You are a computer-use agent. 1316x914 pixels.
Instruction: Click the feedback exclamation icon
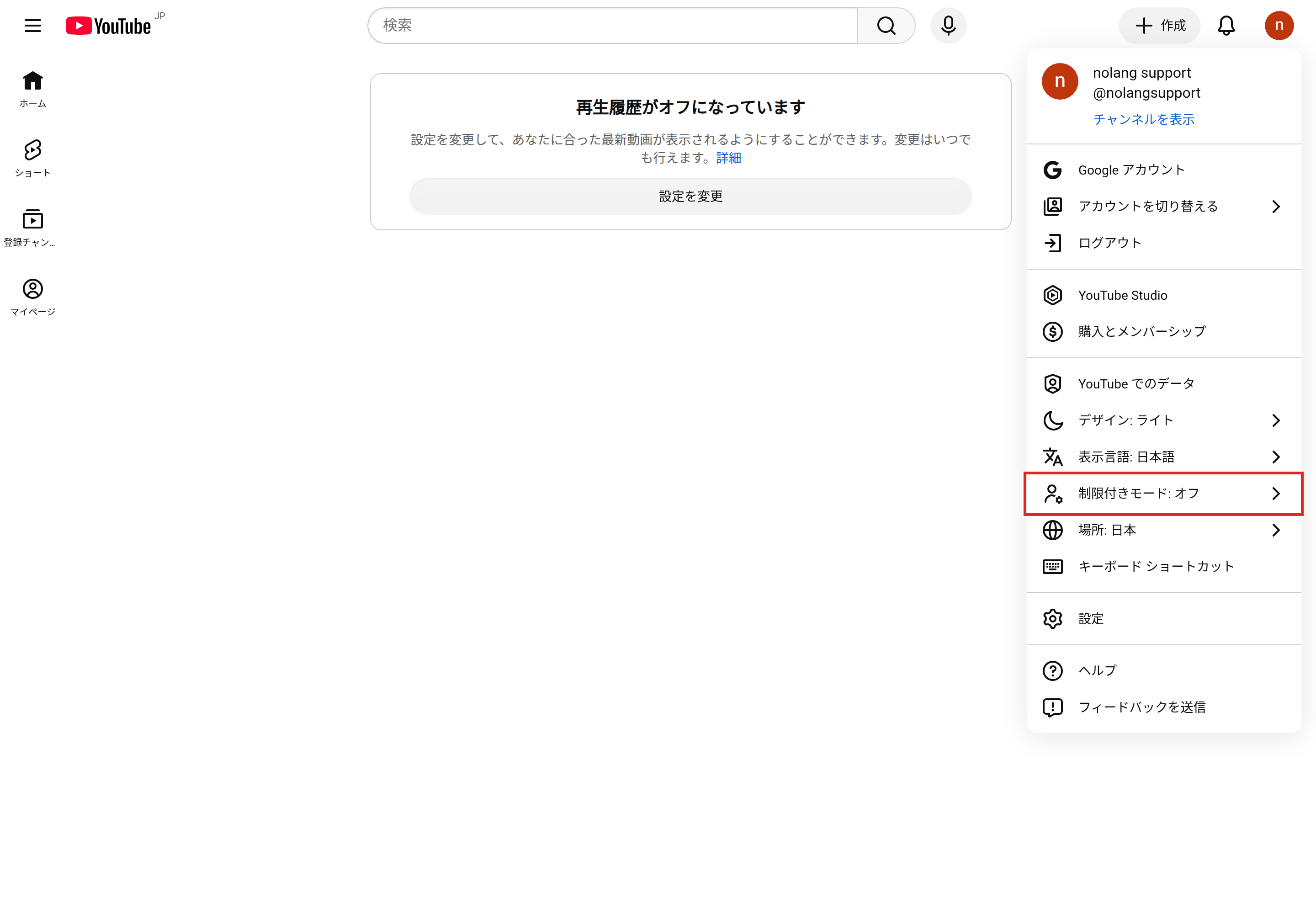1052,708
